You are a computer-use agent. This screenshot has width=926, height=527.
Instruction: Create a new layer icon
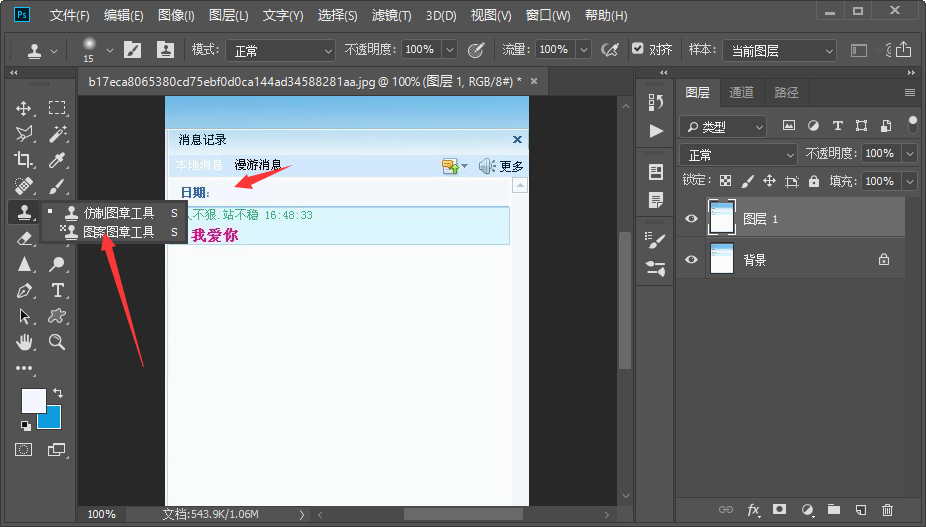coord(861,509)
